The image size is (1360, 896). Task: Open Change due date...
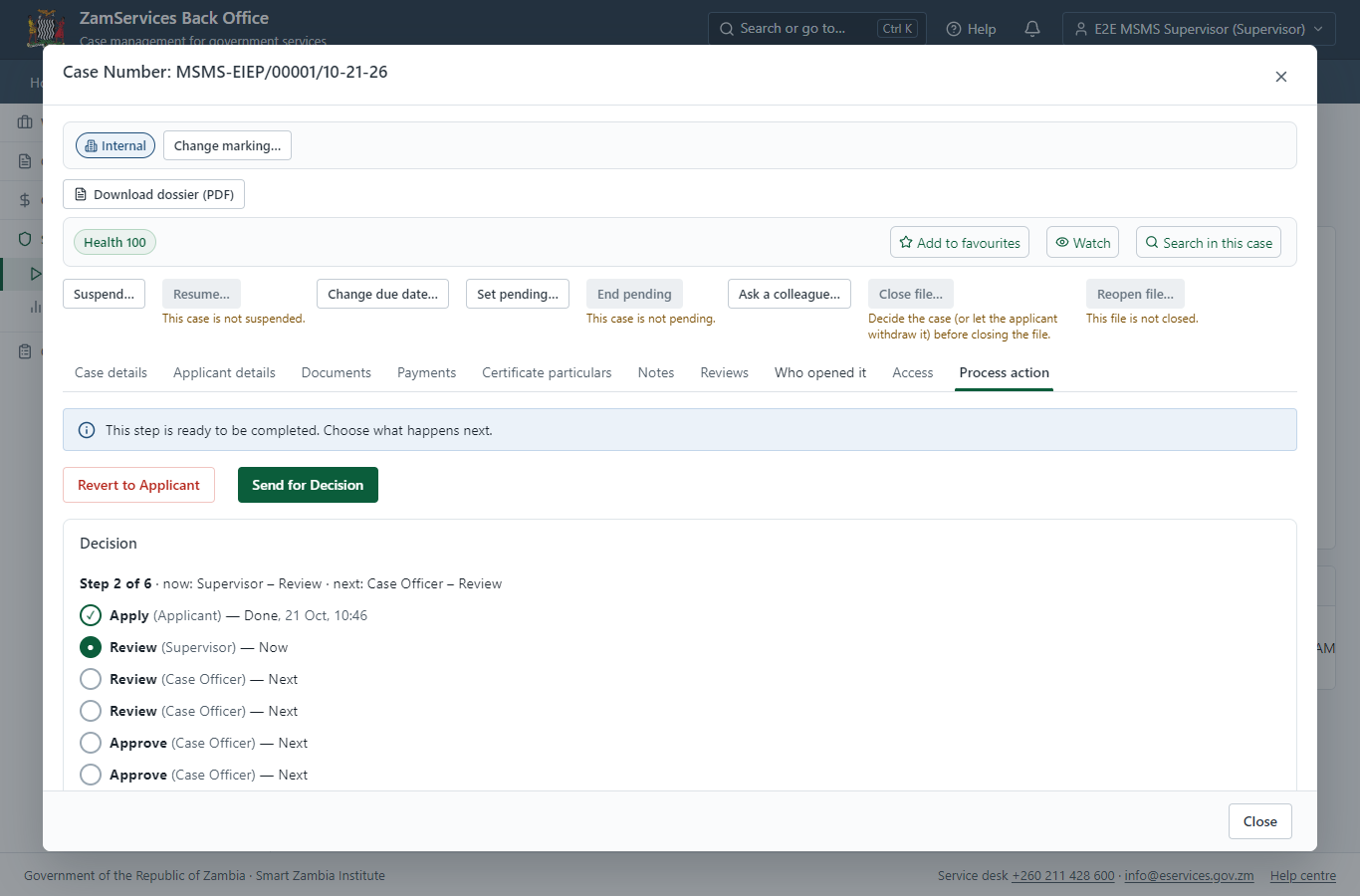click(383, 294)
